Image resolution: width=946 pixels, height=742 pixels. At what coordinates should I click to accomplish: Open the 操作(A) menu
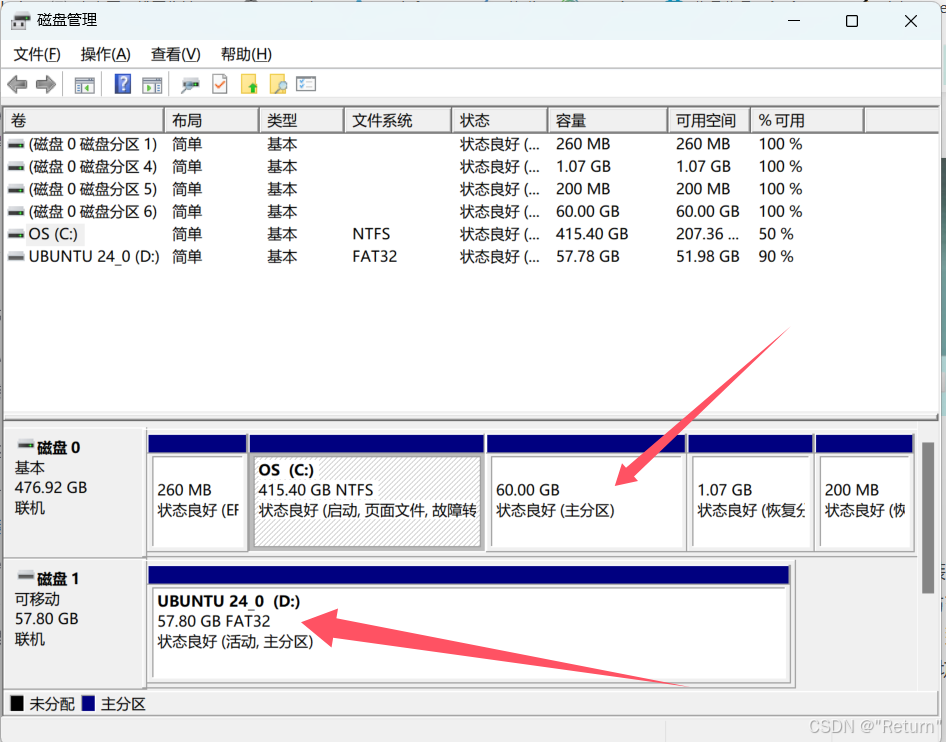[x=106, y=54]
